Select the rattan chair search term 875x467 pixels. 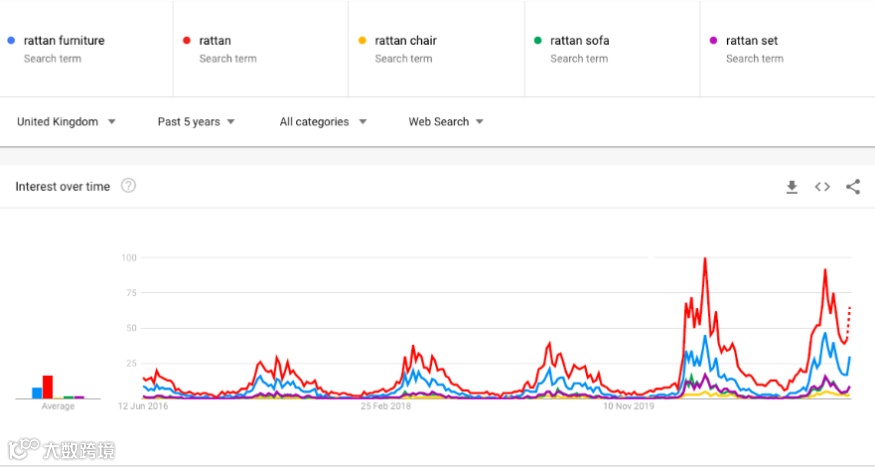point(406,41)
